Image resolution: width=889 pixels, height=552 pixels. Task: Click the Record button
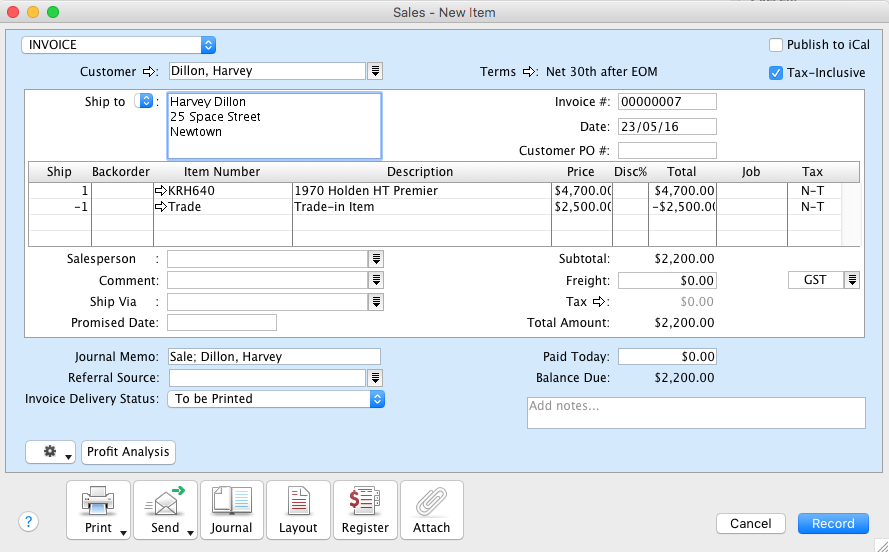coord(833,523)
